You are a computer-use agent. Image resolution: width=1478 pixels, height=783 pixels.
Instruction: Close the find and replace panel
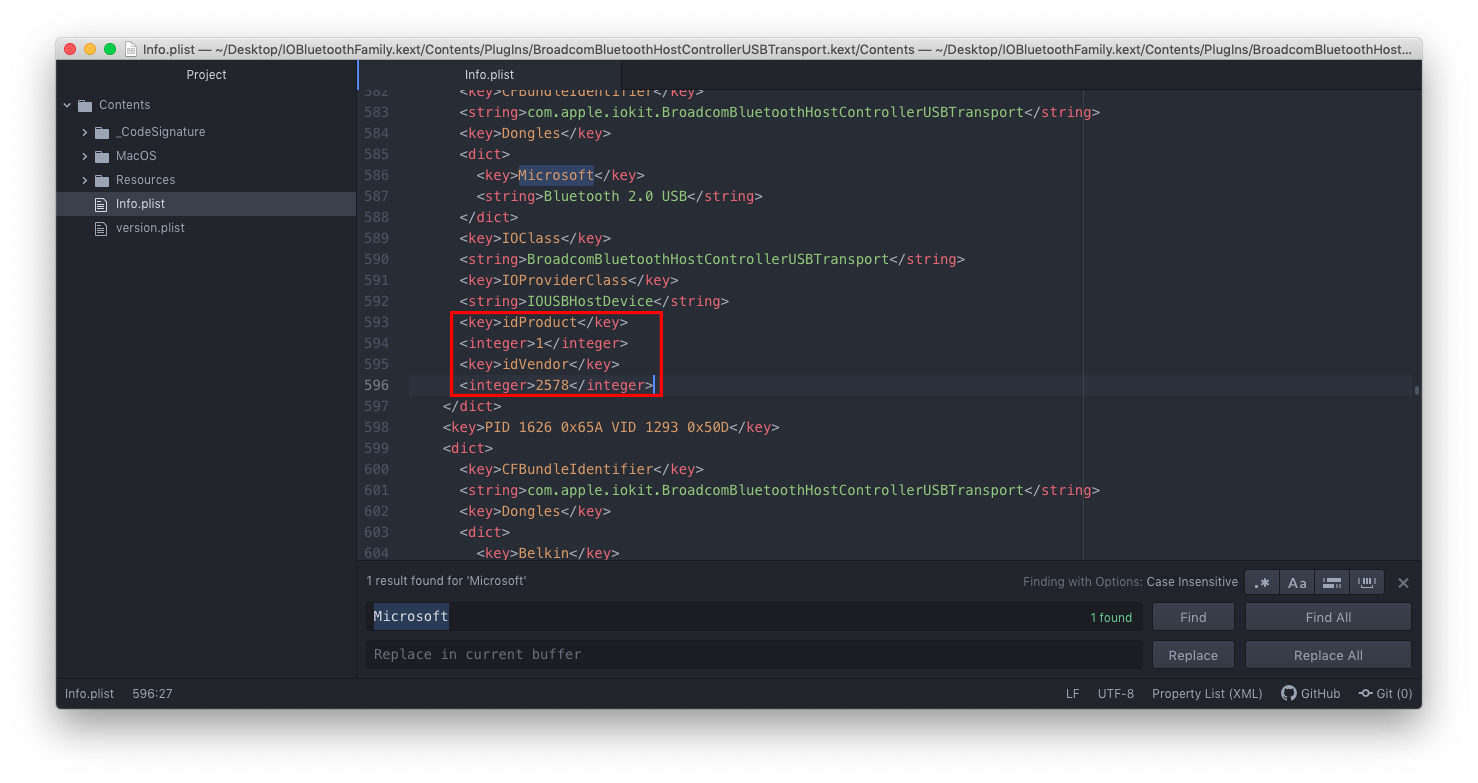pyautogui.click(x=1403, y=583)
